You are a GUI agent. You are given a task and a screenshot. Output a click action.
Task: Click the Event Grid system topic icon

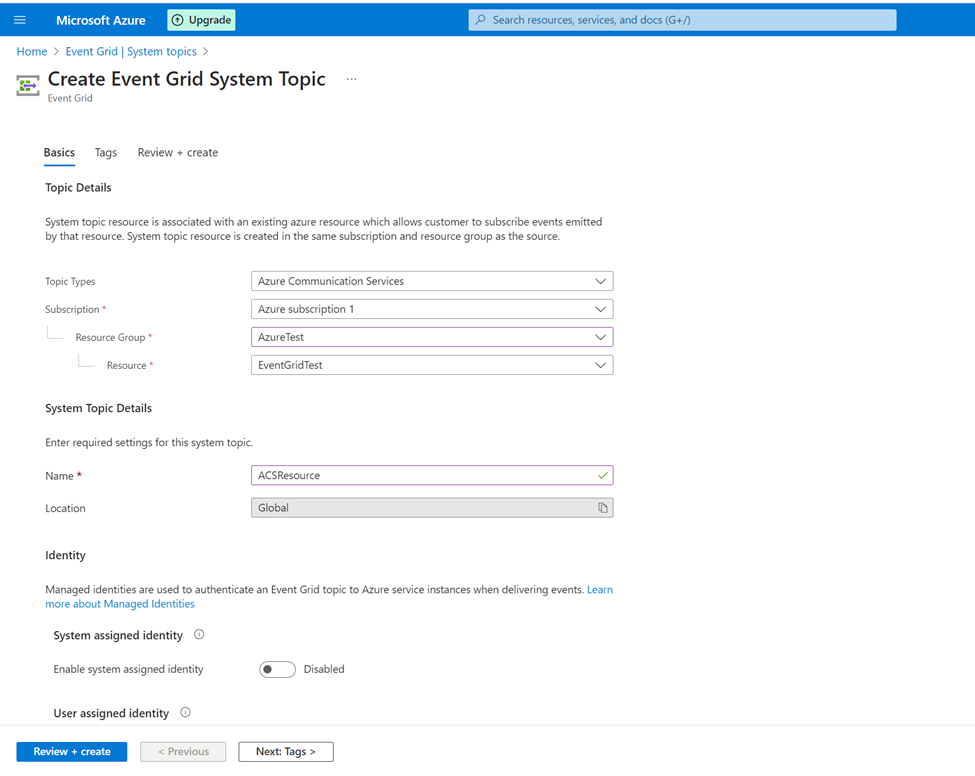(x=27, y=85)
